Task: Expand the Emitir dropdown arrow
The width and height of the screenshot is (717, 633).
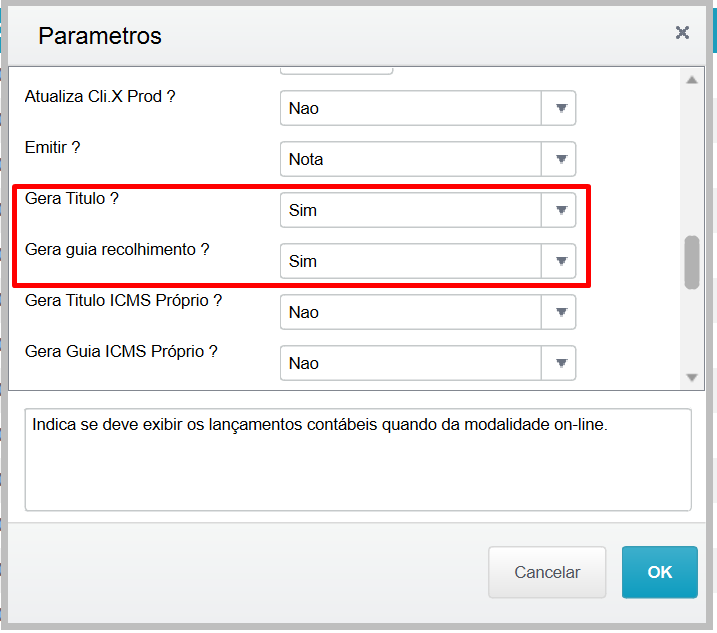Action: pos(560,159)
